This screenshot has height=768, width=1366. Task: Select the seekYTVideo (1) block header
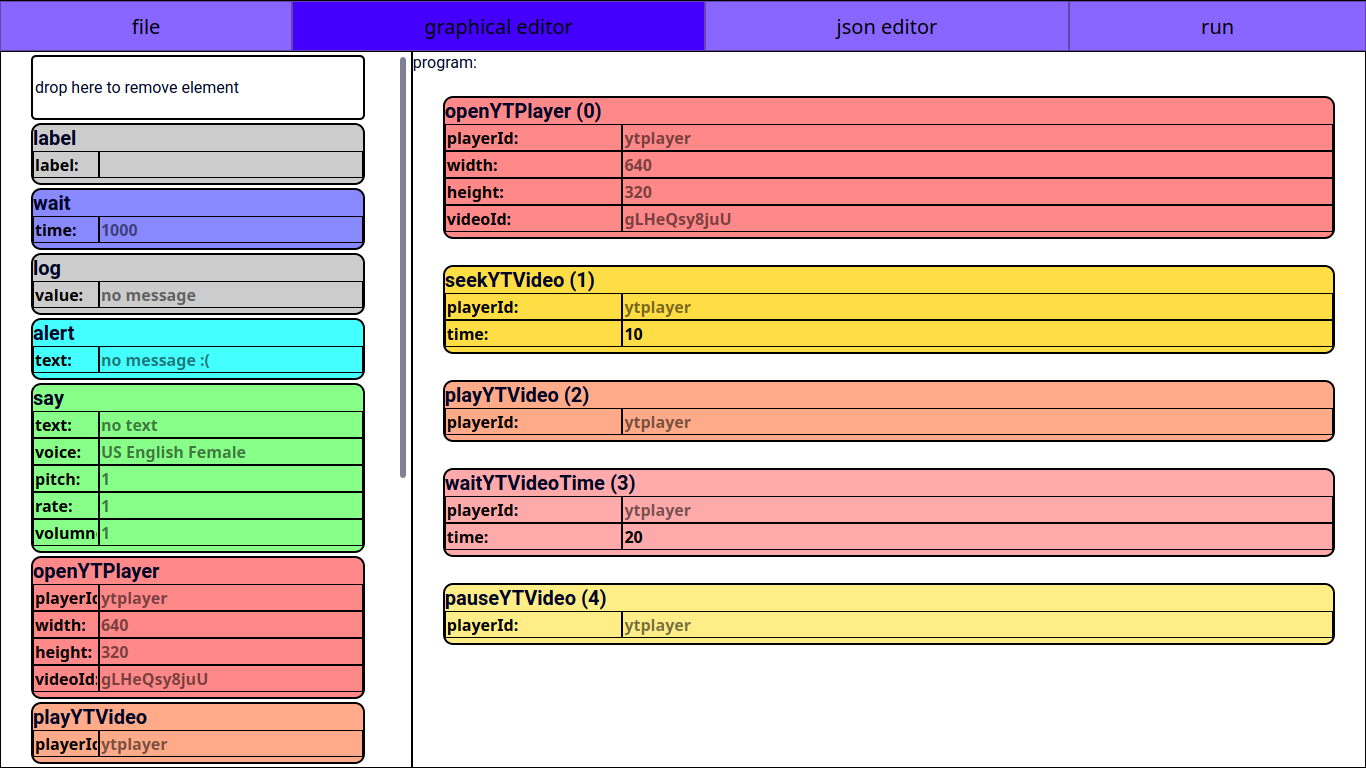click(x=888, y=280)
